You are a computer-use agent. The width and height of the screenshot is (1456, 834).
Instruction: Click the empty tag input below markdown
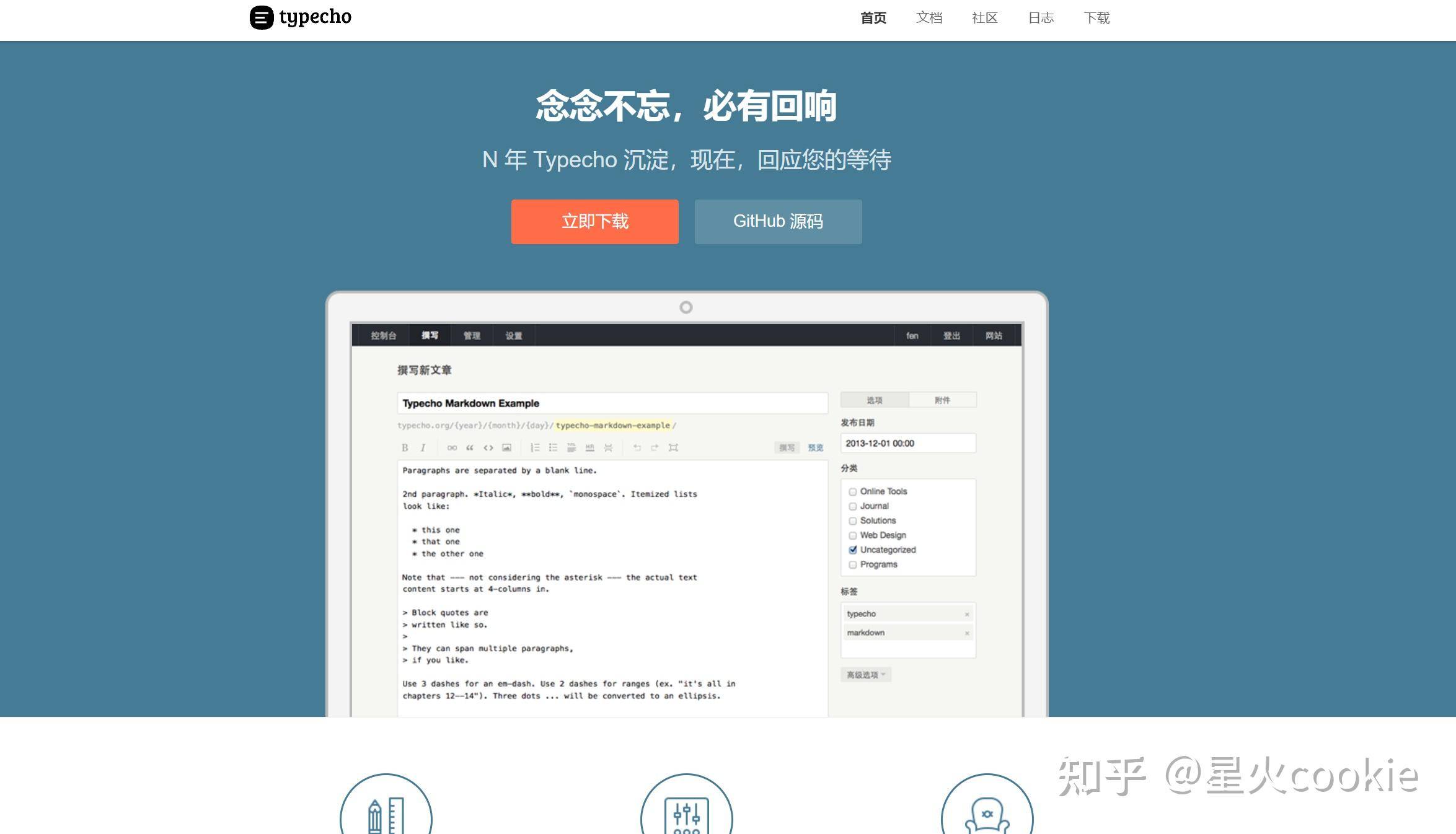(x=908, y=649)
